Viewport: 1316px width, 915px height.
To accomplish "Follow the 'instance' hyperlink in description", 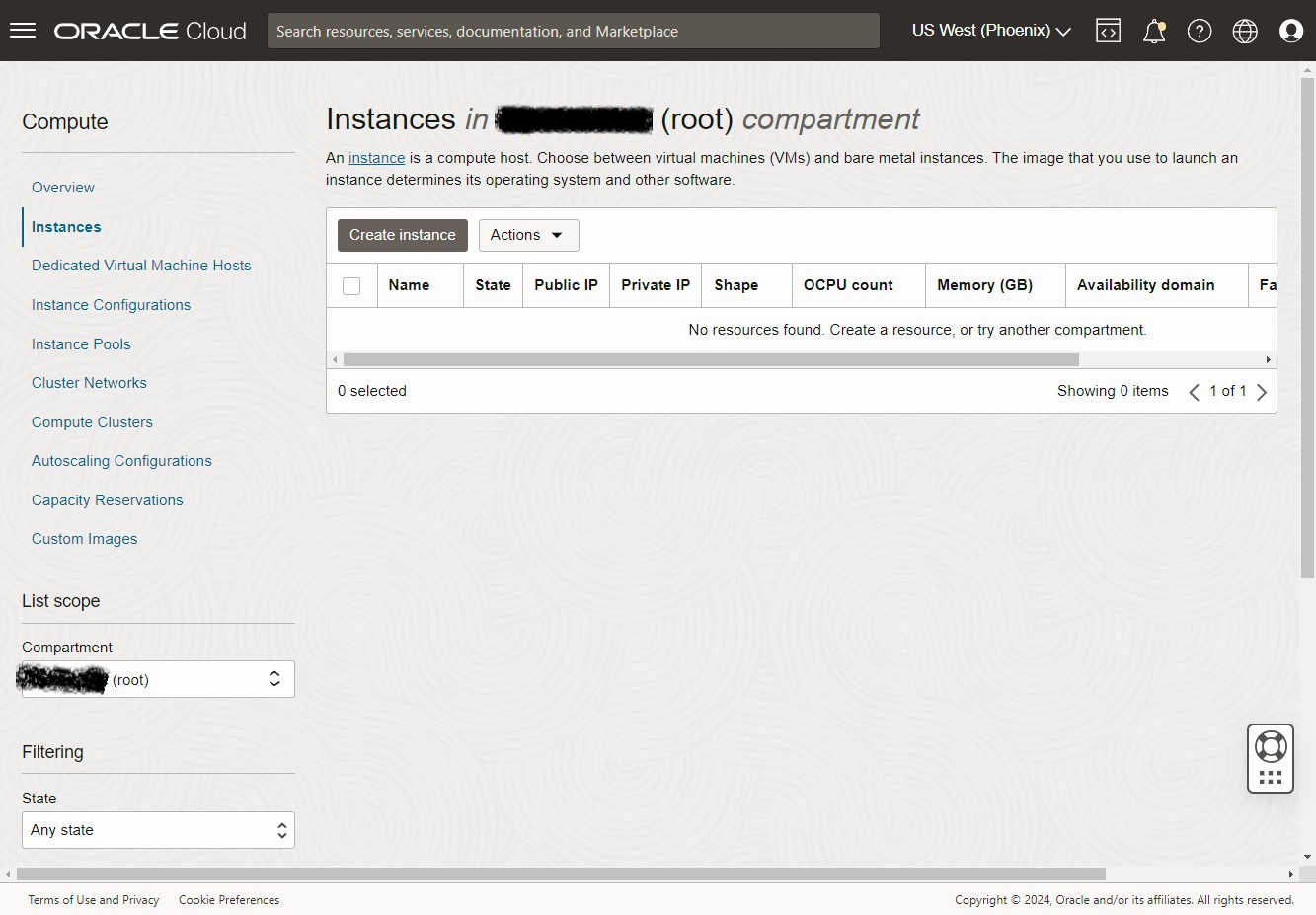I will point(376,158).
